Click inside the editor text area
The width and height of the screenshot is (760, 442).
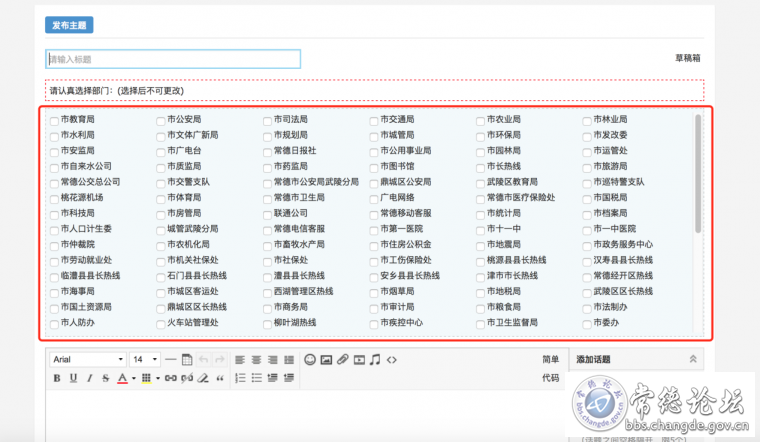(x=305, y=414)
